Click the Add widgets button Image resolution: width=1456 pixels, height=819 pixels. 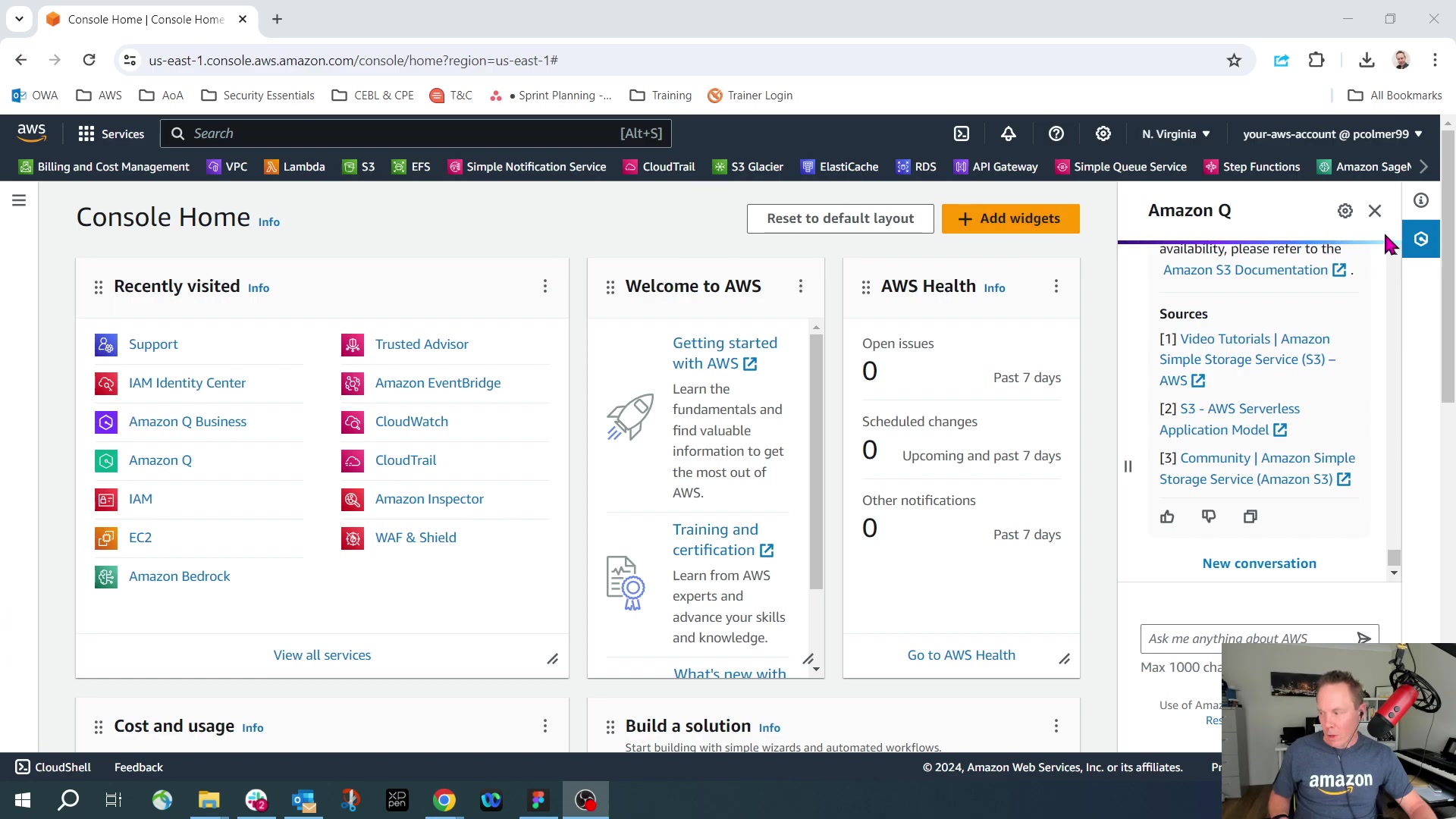1010,218
